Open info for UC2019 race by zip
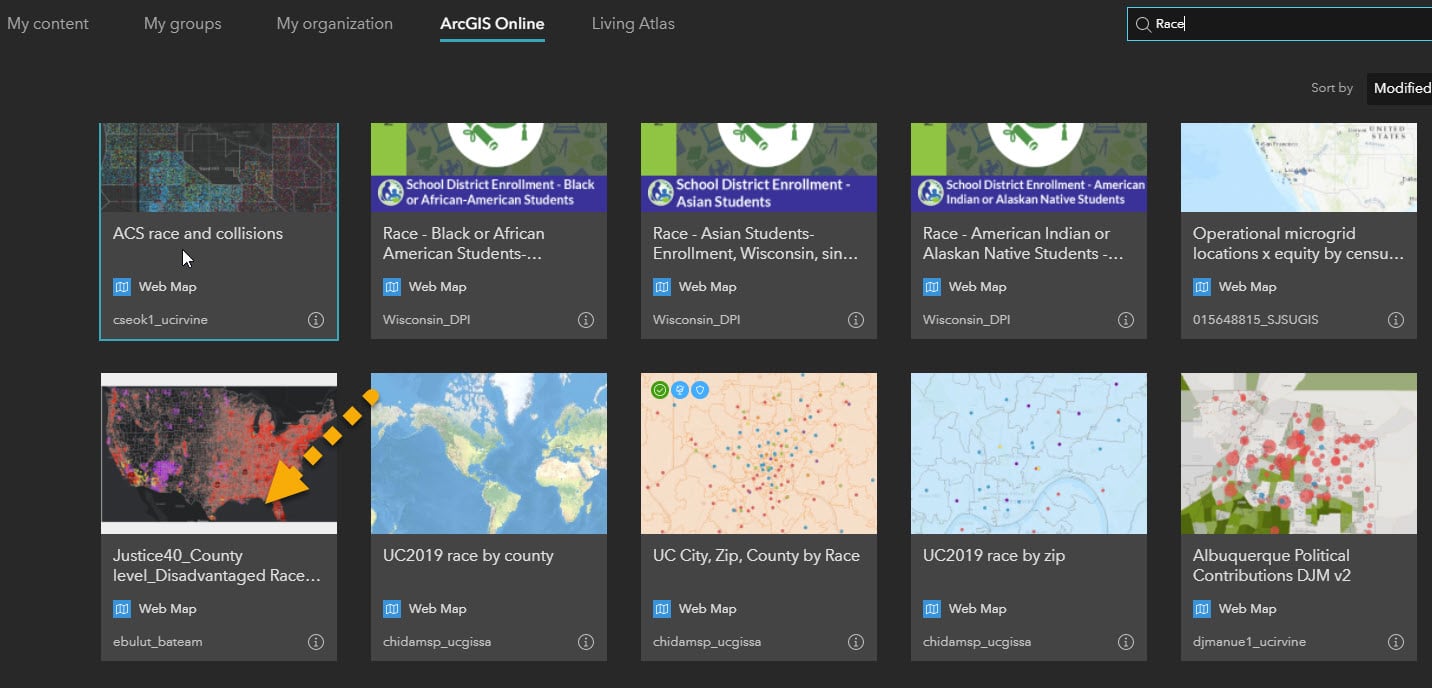This screenshot has height=688, width=1432. pos(1126,641)
